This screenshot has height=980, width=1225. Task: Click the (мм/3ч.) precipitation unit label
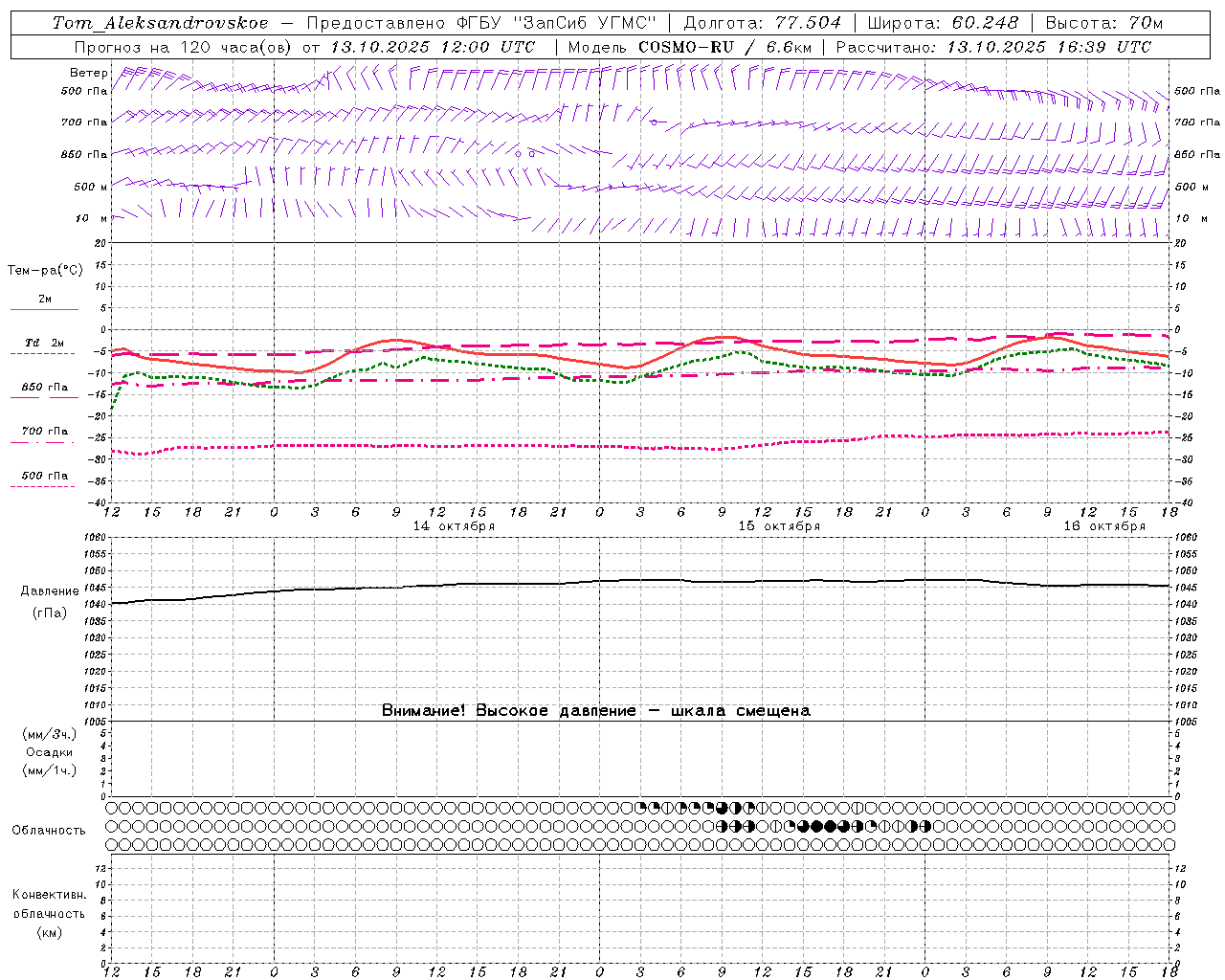point(50,734)
